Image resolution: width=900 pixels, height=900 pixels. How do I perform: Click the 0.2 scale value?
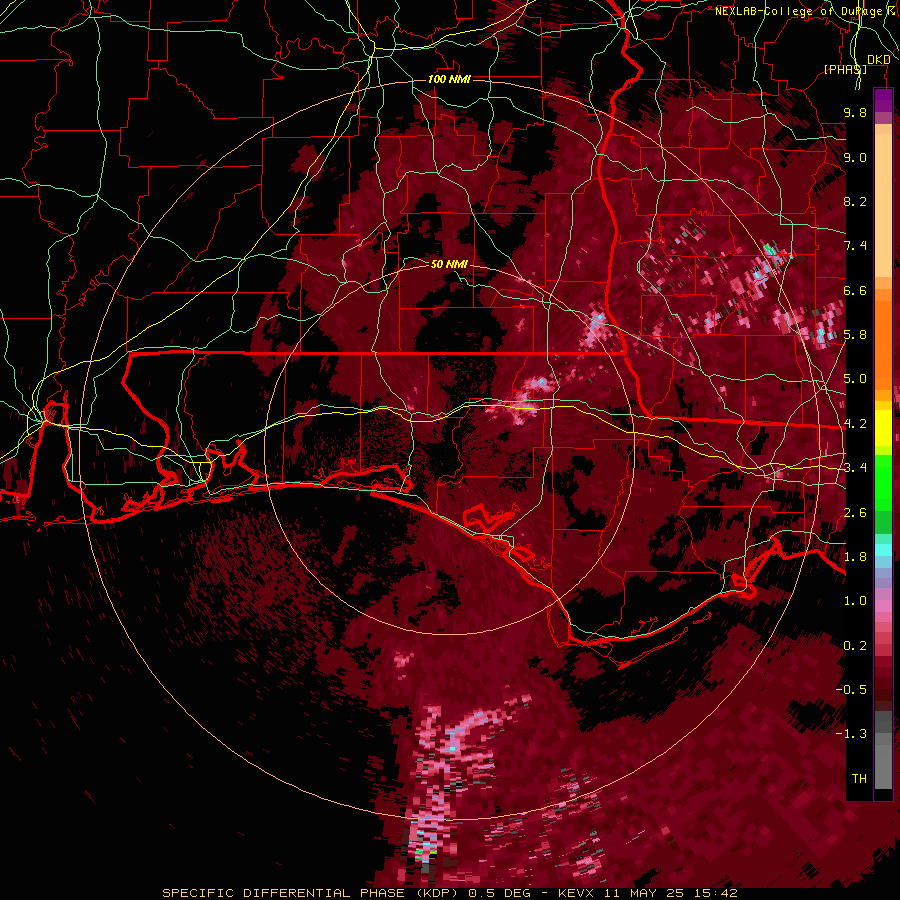855,646
